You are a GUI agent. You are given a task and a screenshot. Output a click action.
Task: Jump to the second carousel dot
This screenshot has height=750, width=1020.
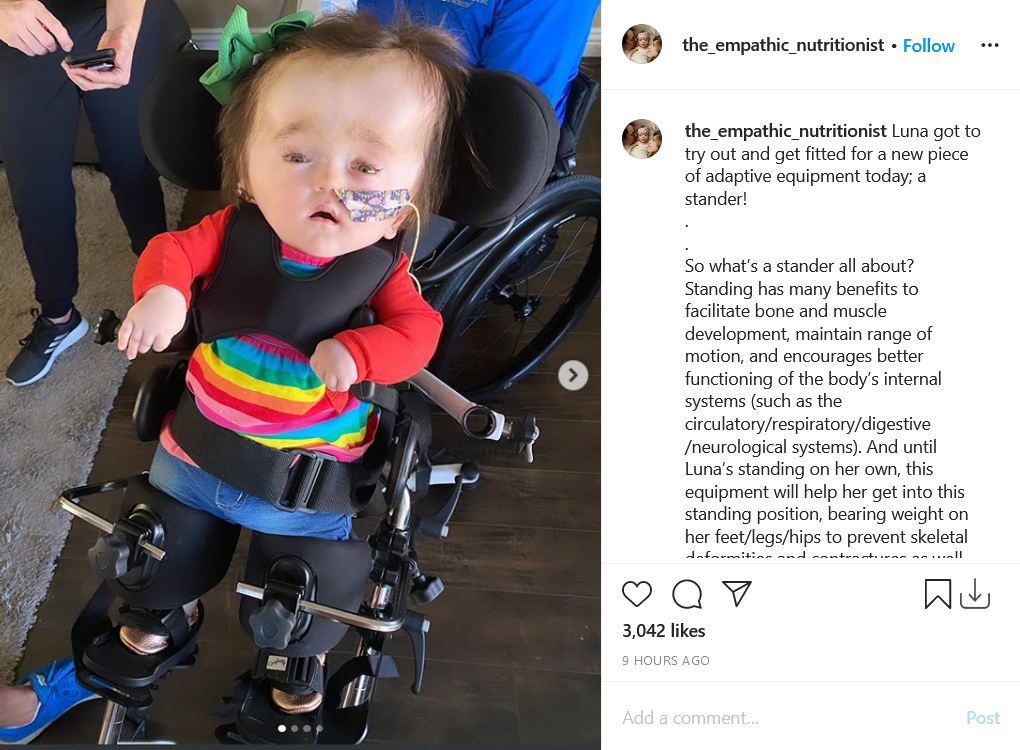(x=295, y=729)
